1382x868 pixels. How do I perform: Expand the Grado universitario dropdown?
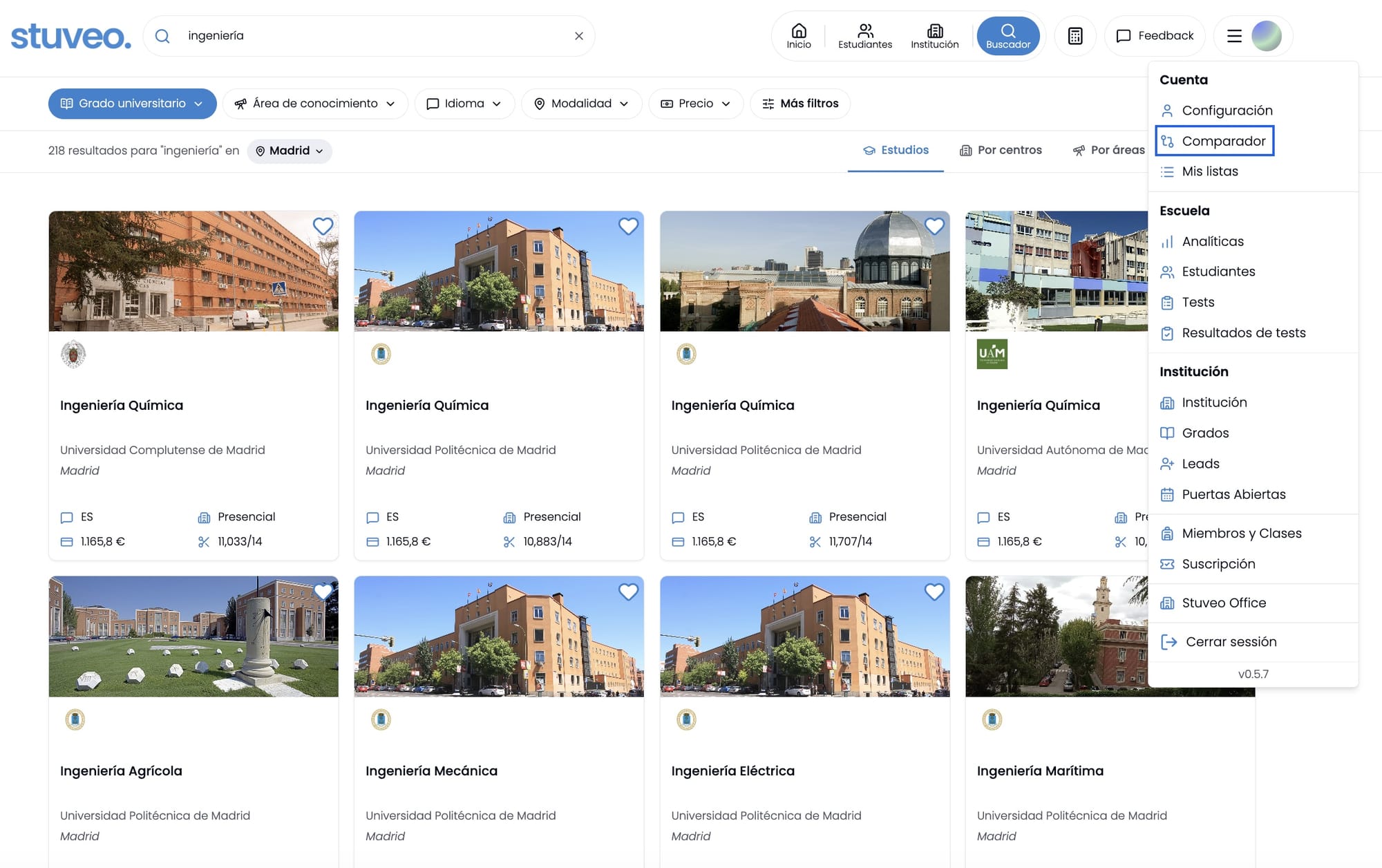[132, 104]
